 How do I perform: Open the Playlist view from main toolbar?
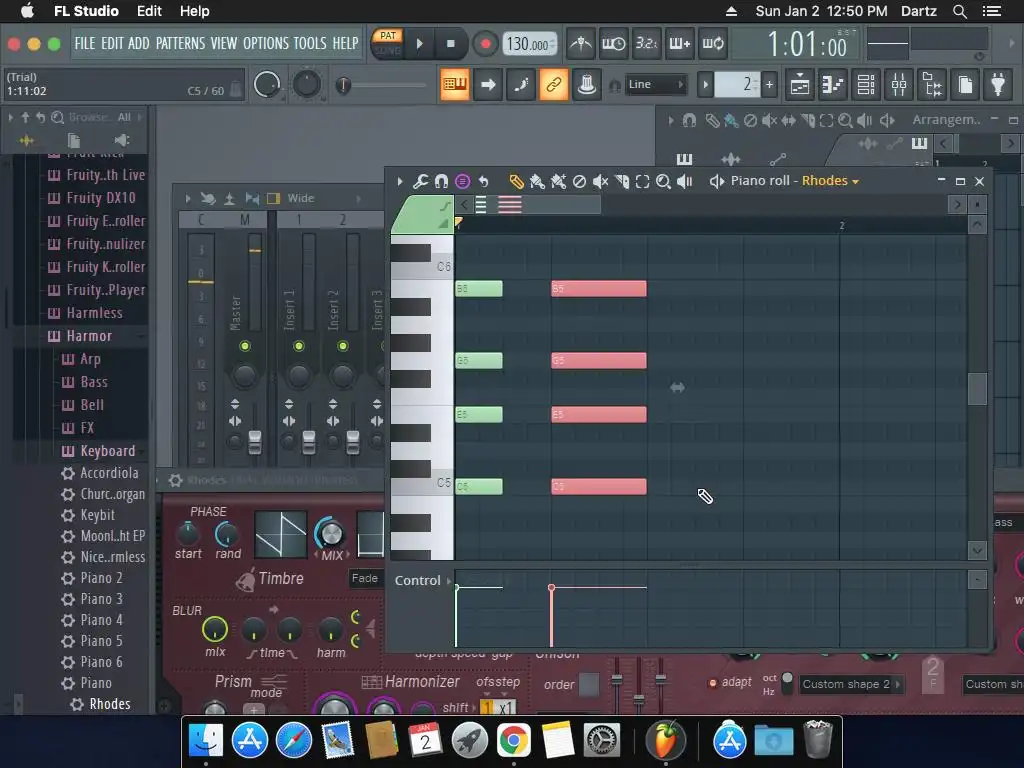coord(799,84)
